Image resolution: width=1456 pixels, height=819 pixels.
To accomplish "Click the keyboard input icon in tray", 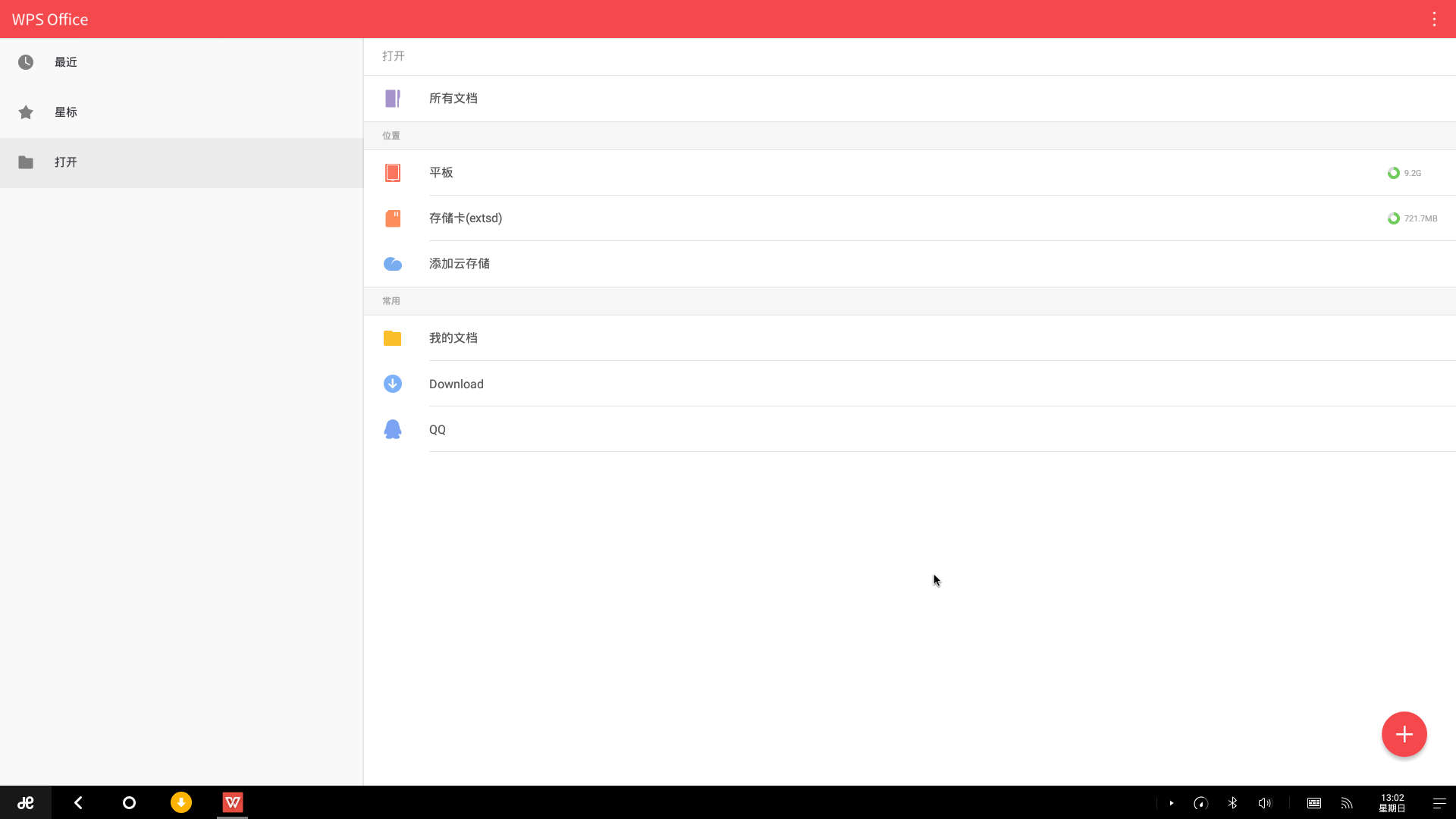I will [x=1314, y=803].
